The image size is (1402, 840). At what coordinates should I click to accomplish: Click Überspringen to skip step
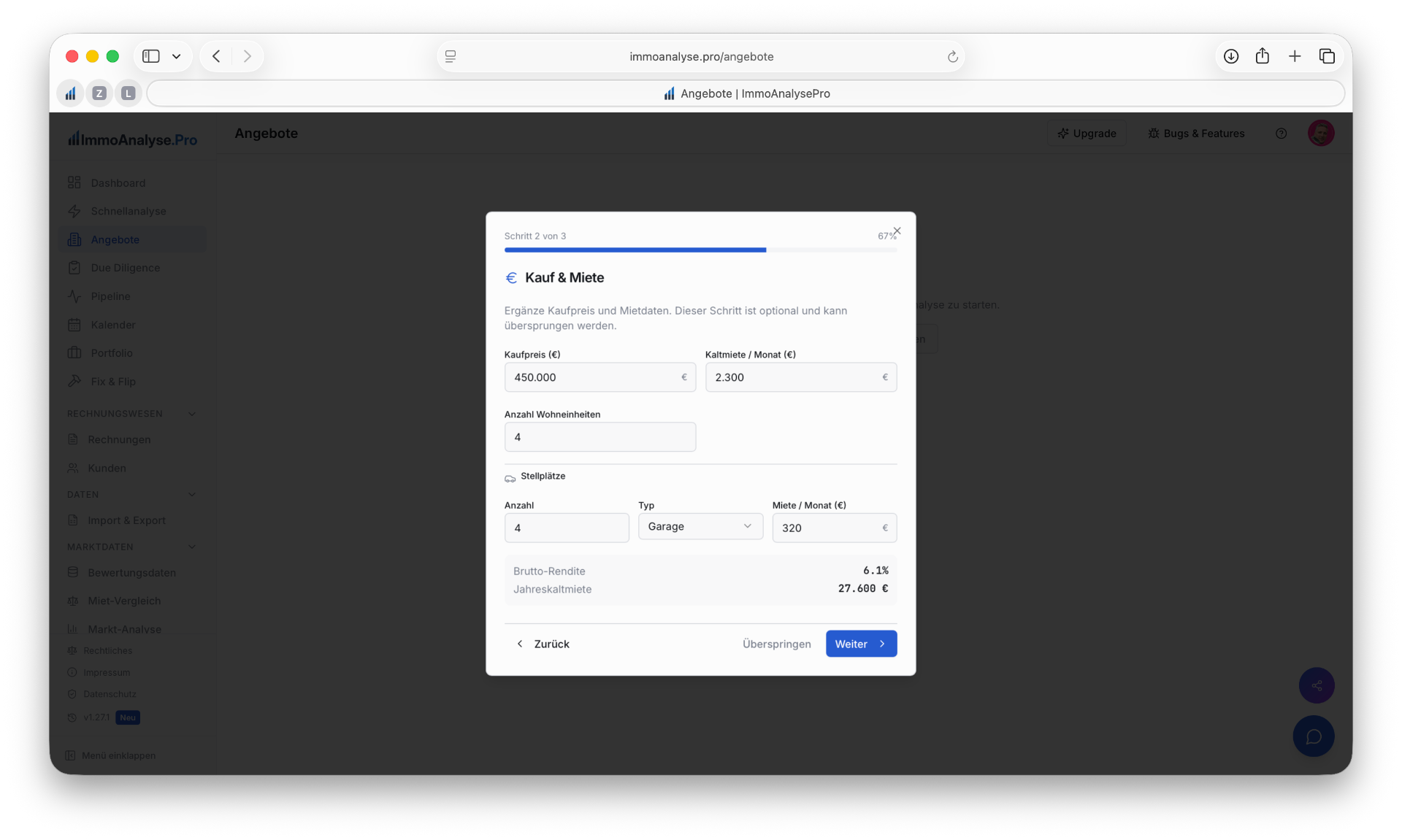tap(776, 644)
